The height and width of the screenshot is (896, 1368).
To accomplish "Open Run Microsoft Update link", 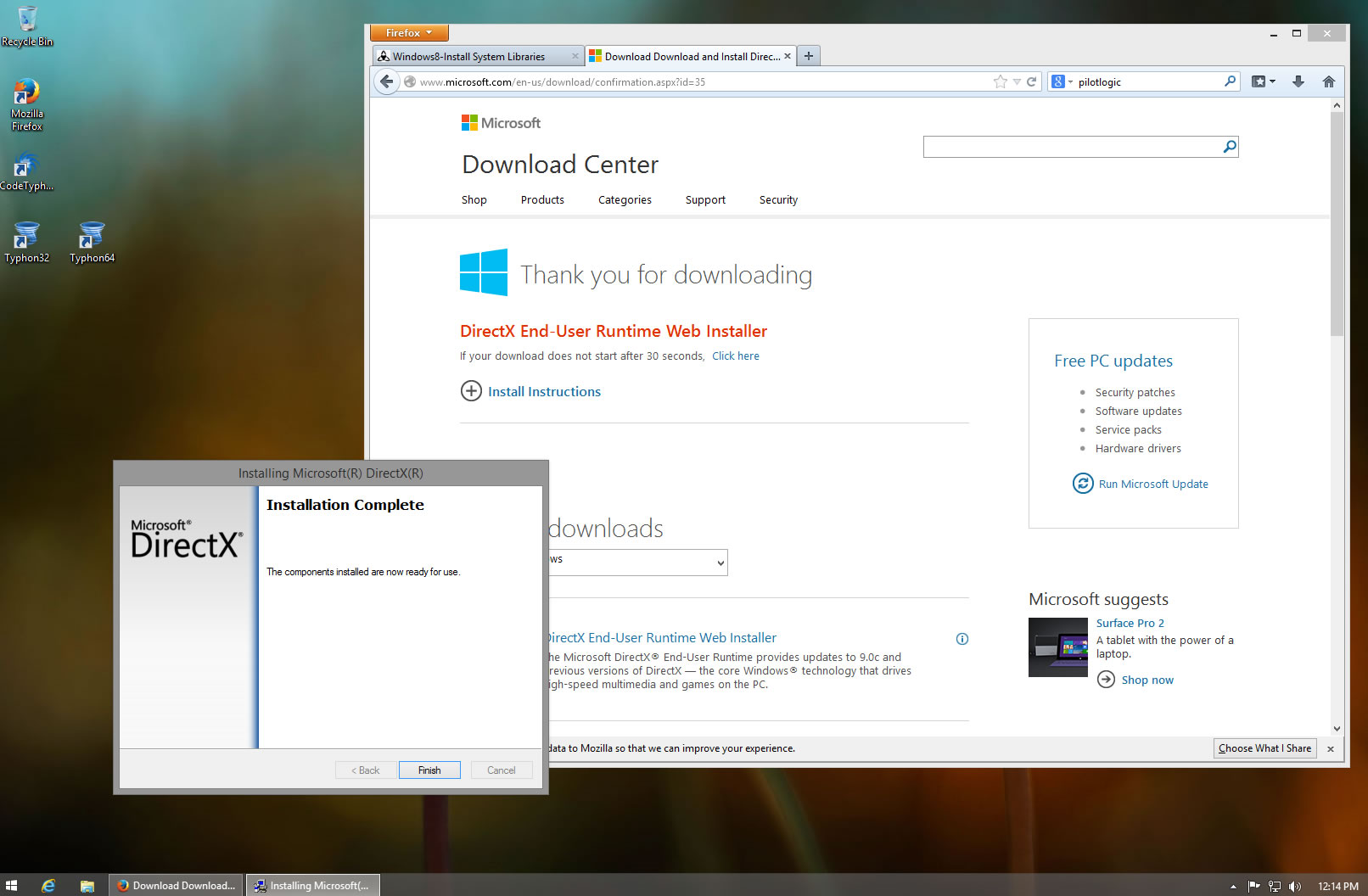I will [1153, 484].
